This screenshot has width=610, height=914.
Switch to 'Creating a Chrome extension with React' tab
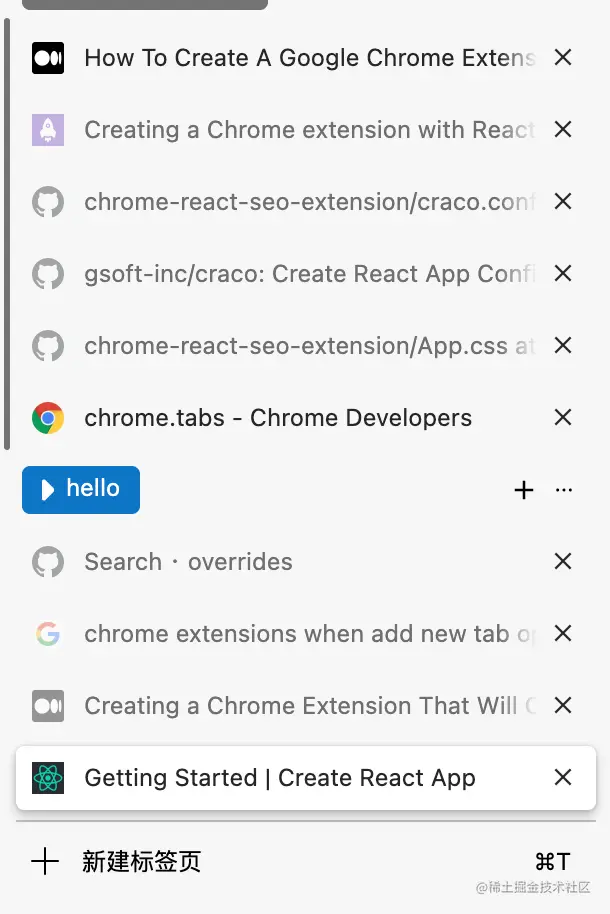pyautogui.click(x=310, y=130)
